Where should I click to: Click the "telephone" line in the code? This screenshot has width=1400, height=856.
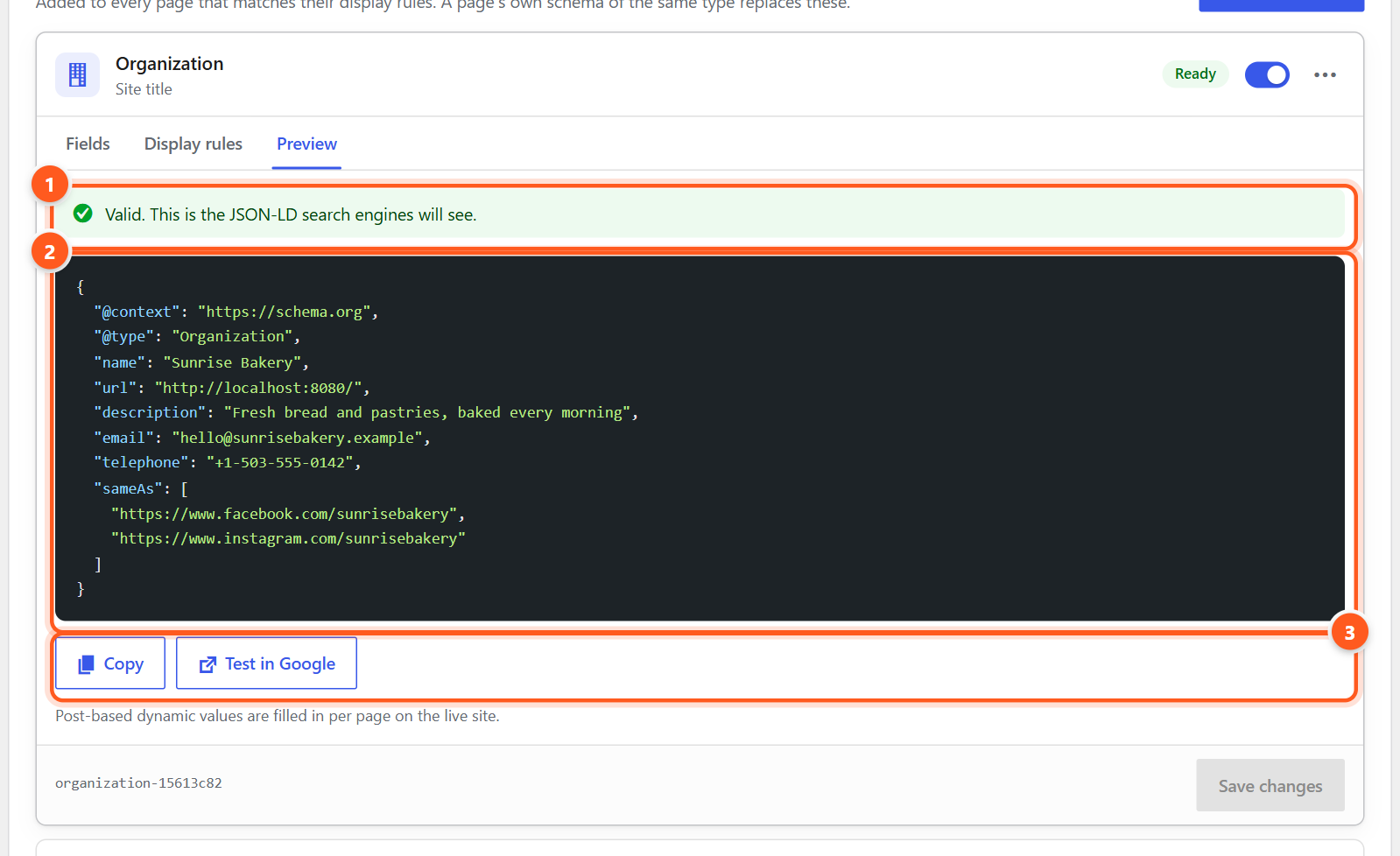point(228,462)
